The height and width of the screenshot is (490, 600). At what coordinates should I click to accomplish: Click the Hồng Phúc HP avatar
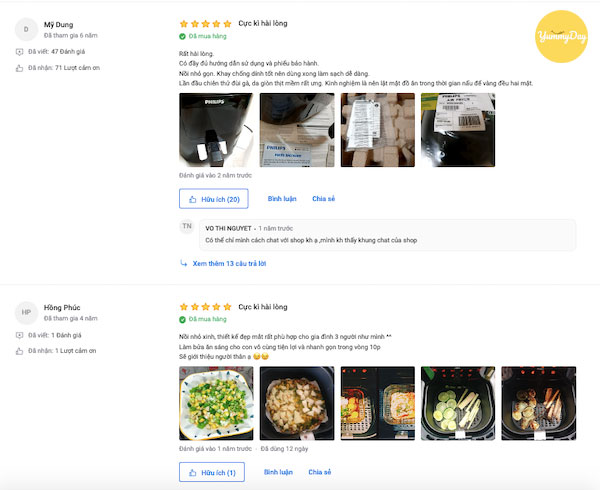26,313
